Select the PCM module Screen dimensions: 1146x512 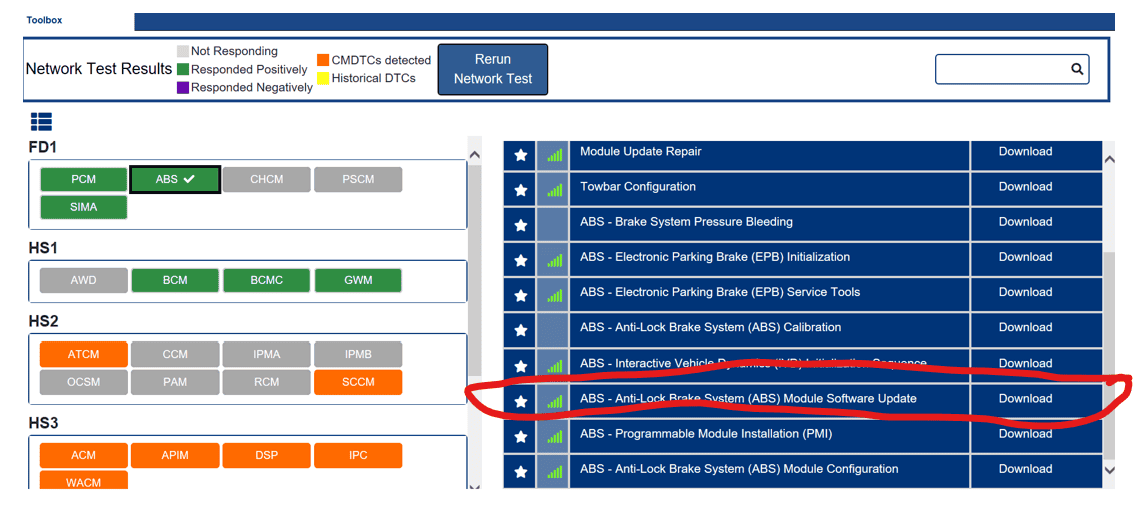pyautogui.click(x=83, y=179)
